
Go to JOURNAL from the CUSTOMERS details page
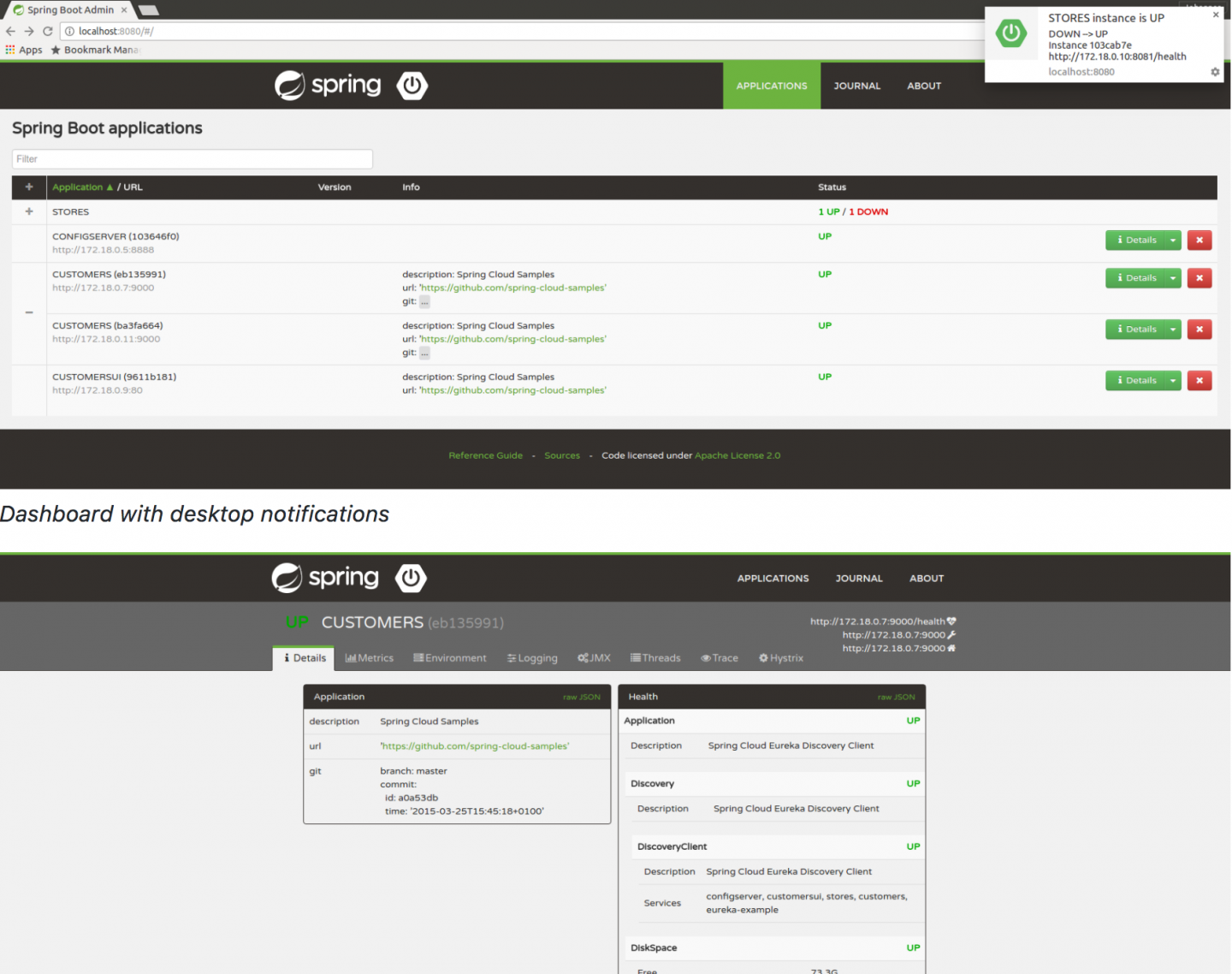pyautogui.click(x=859, y=579)
